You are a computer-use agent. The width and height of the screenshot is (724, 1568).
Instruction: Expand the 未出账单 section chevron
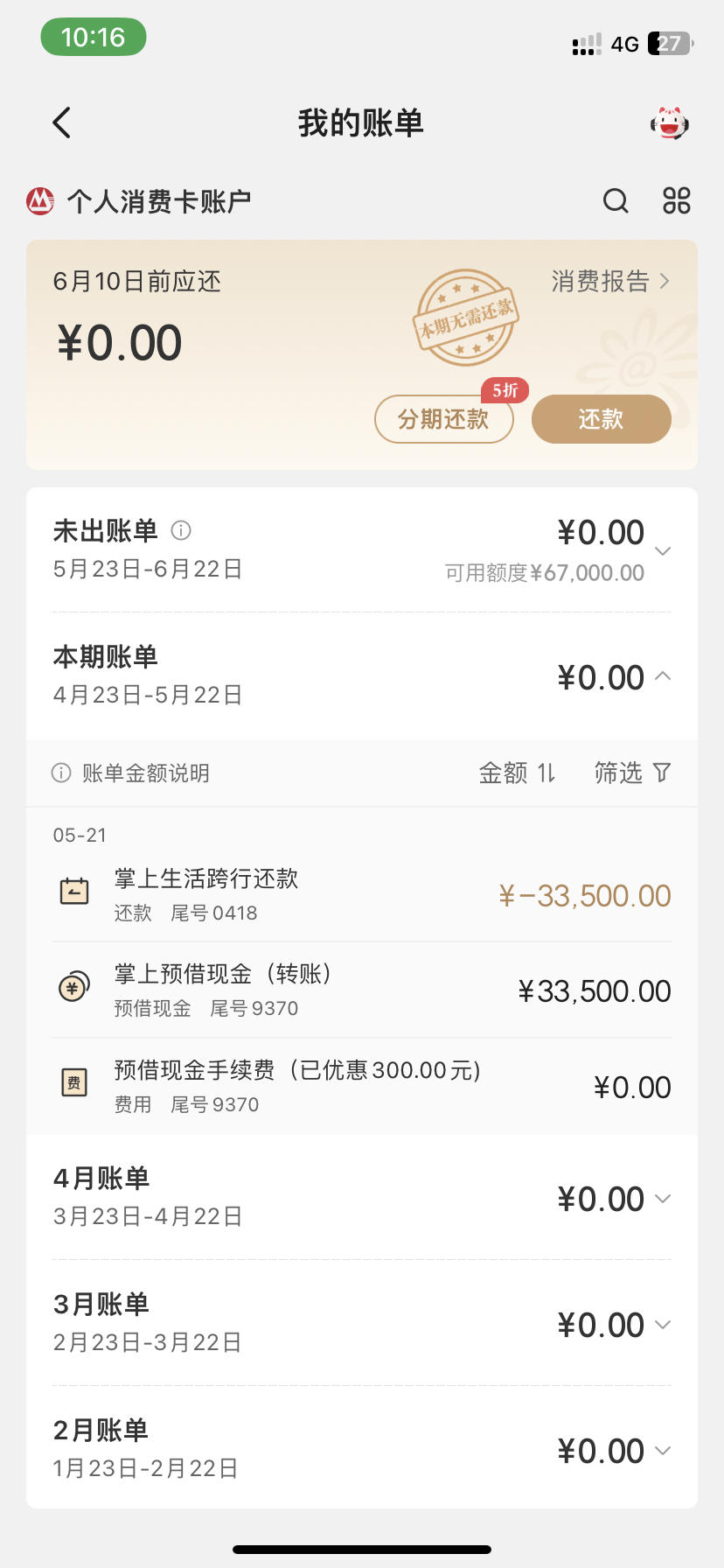[663, 551]
